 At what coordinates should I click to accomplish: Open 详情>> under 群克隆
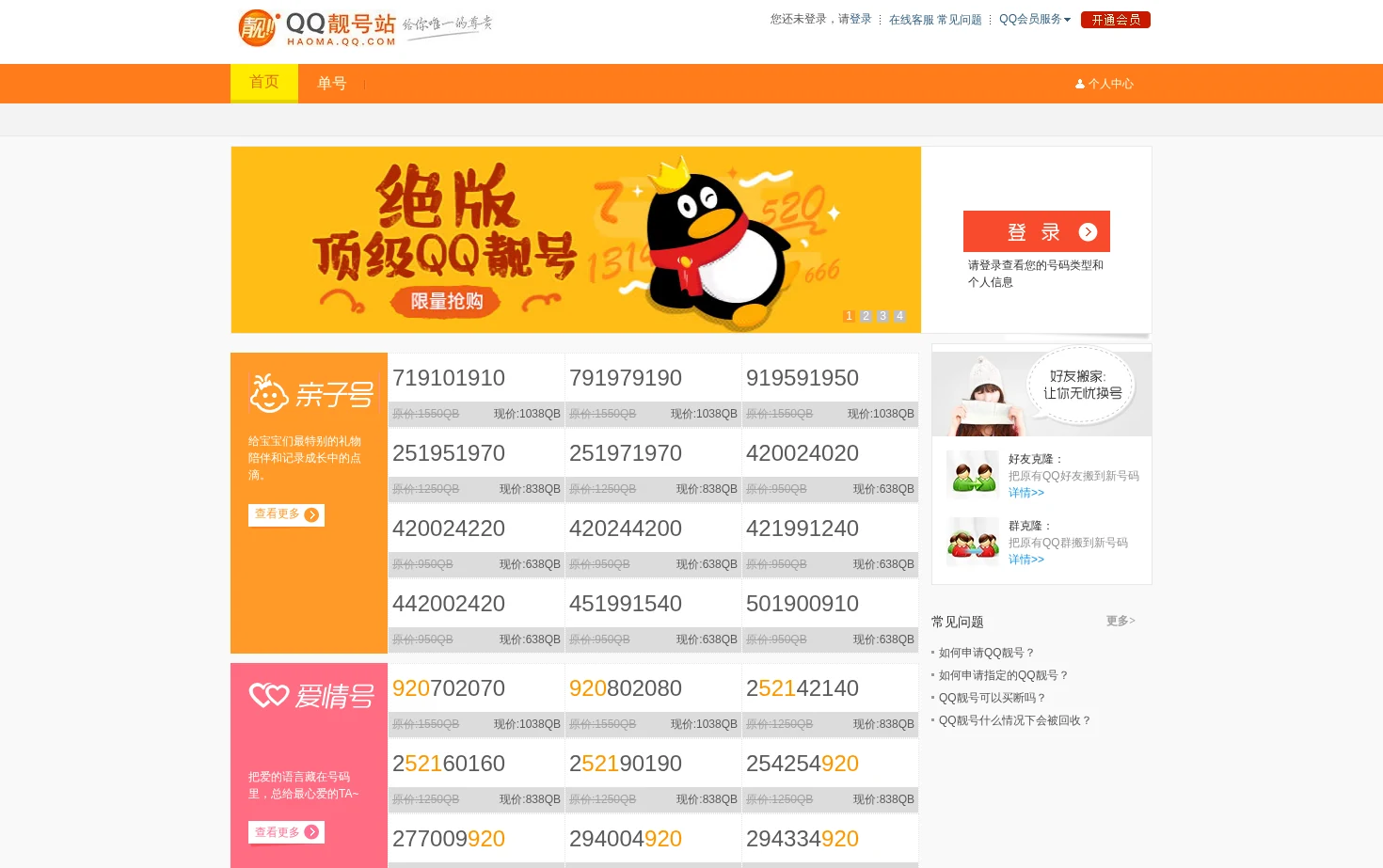[1026, 560]
